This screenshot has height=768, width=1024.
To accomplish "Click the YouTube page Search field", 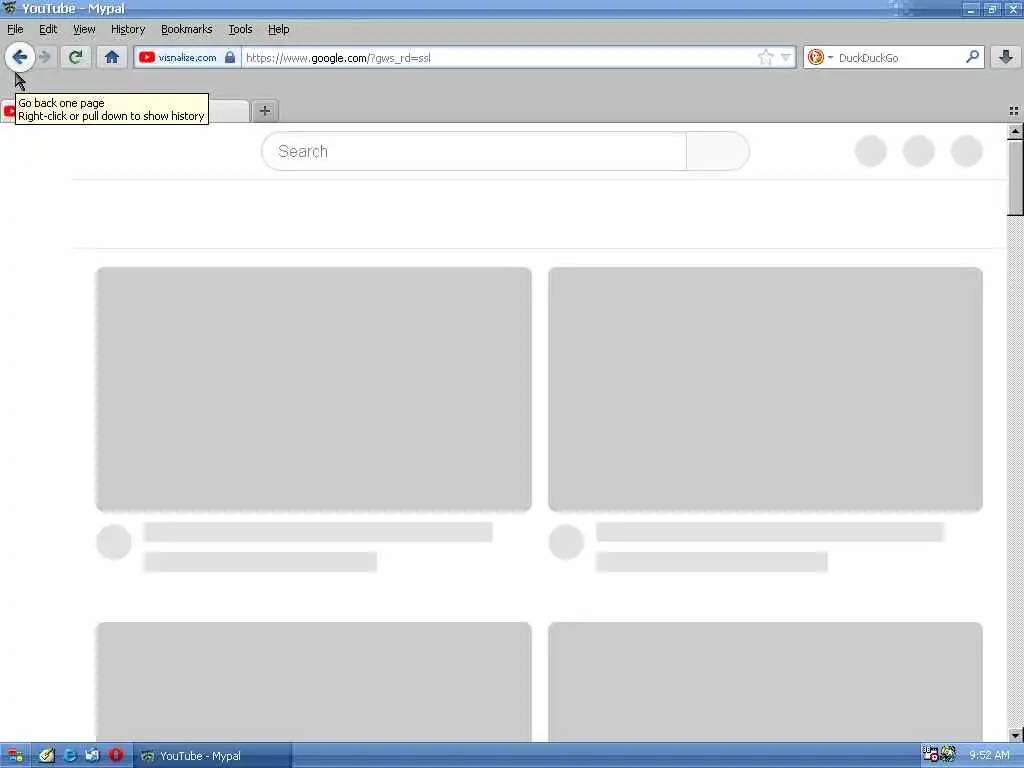I will (x=474, y=151).
